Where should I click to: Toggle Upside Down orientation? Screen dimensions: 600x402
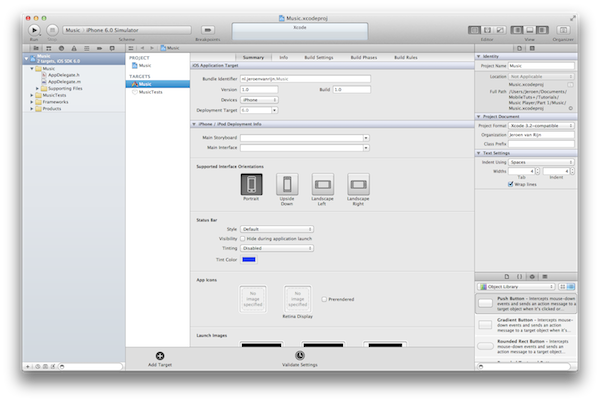[x=287, y=184]
